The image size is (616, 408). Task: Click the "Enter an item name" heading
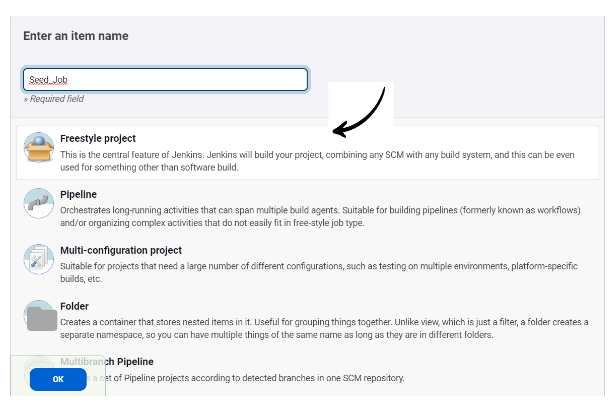(x=76, y=36)
